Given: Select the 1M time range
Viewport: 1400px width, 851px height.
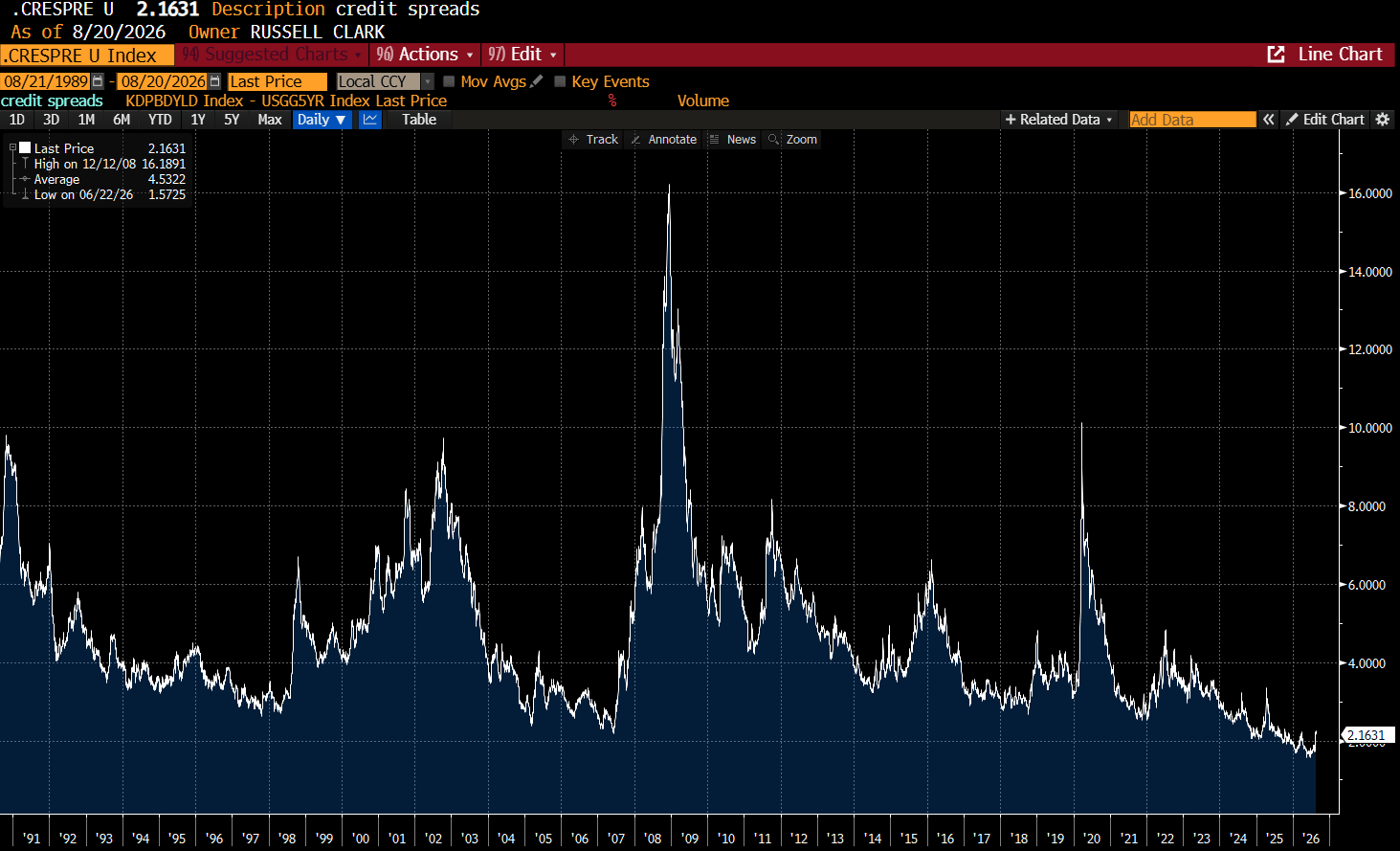Looking at the screenshot, I should [86, 120].
